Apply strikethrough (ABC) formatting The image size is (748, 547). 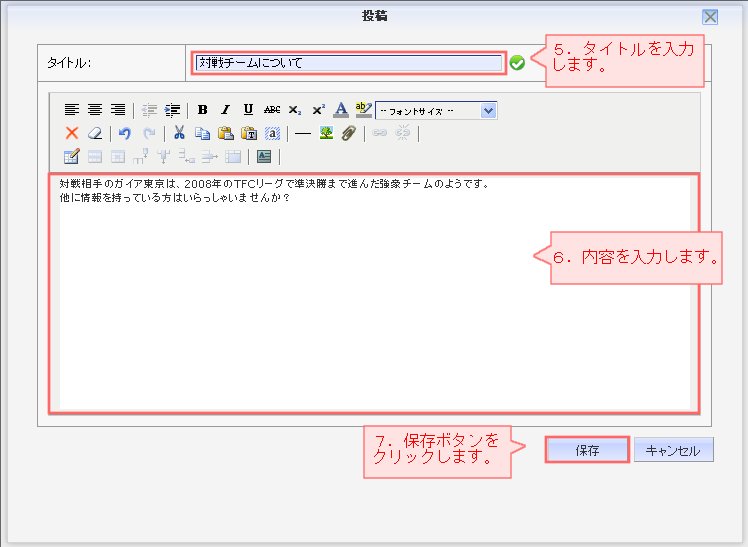(272, 110)
